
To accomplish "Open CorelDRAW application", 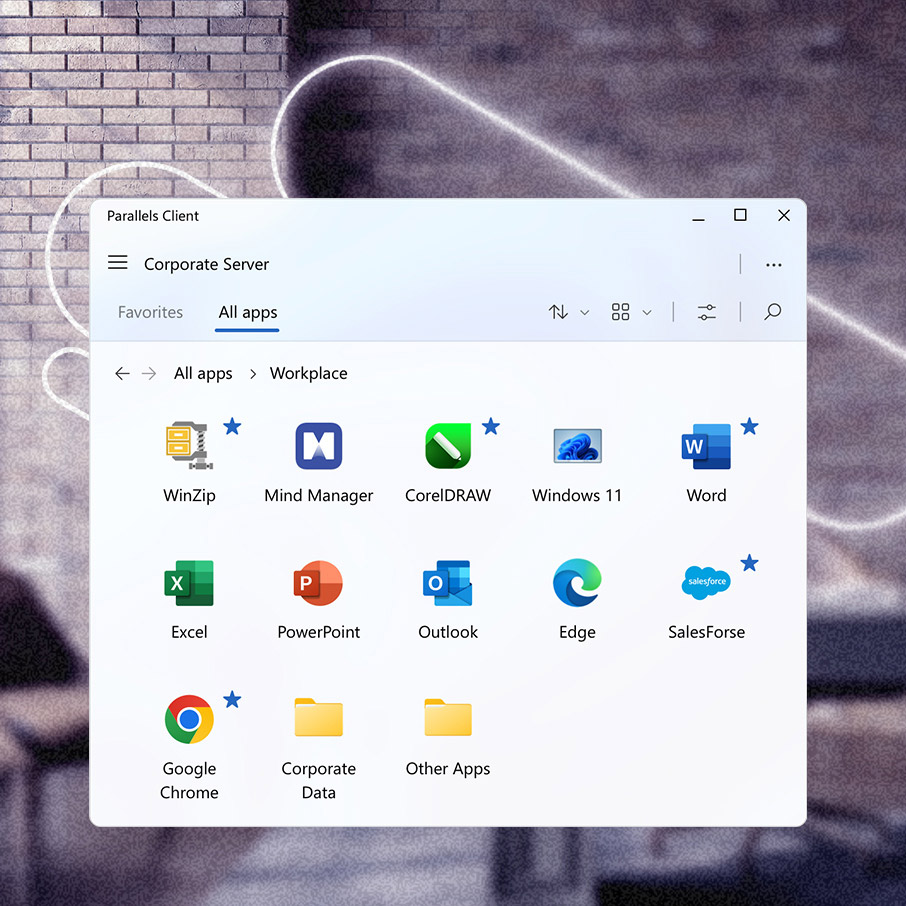I will (x=447, y=445).
